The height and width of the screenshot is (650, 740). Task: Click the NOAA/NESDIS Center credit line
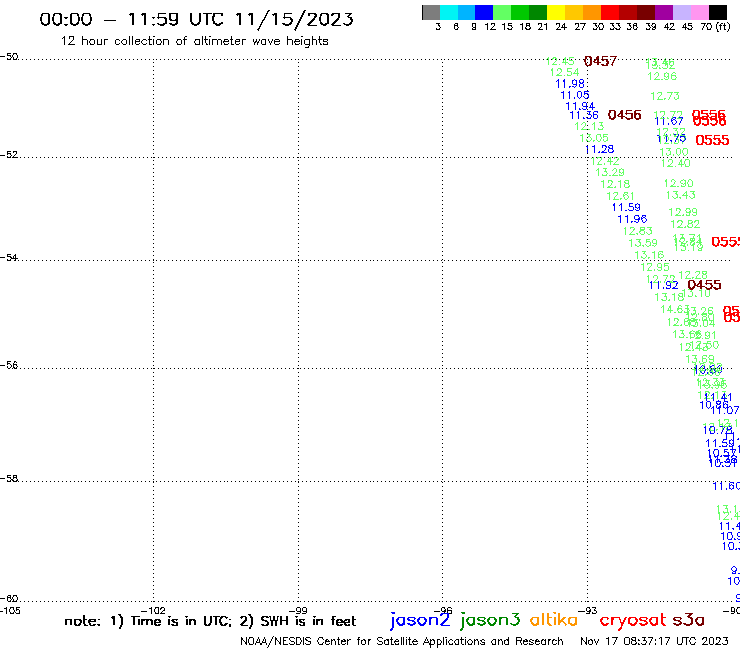pos(402,641)
